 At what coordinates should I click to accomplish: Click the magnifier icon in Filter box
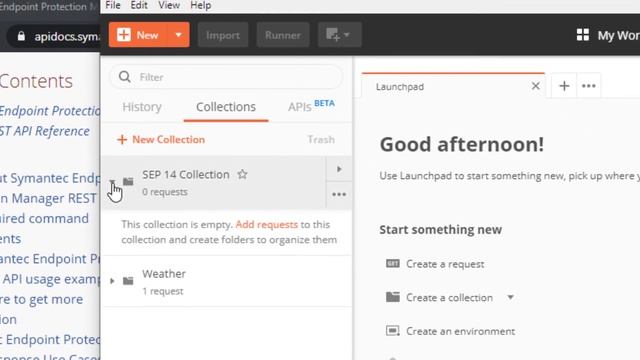pyautogui.click(x=124, y=77)
